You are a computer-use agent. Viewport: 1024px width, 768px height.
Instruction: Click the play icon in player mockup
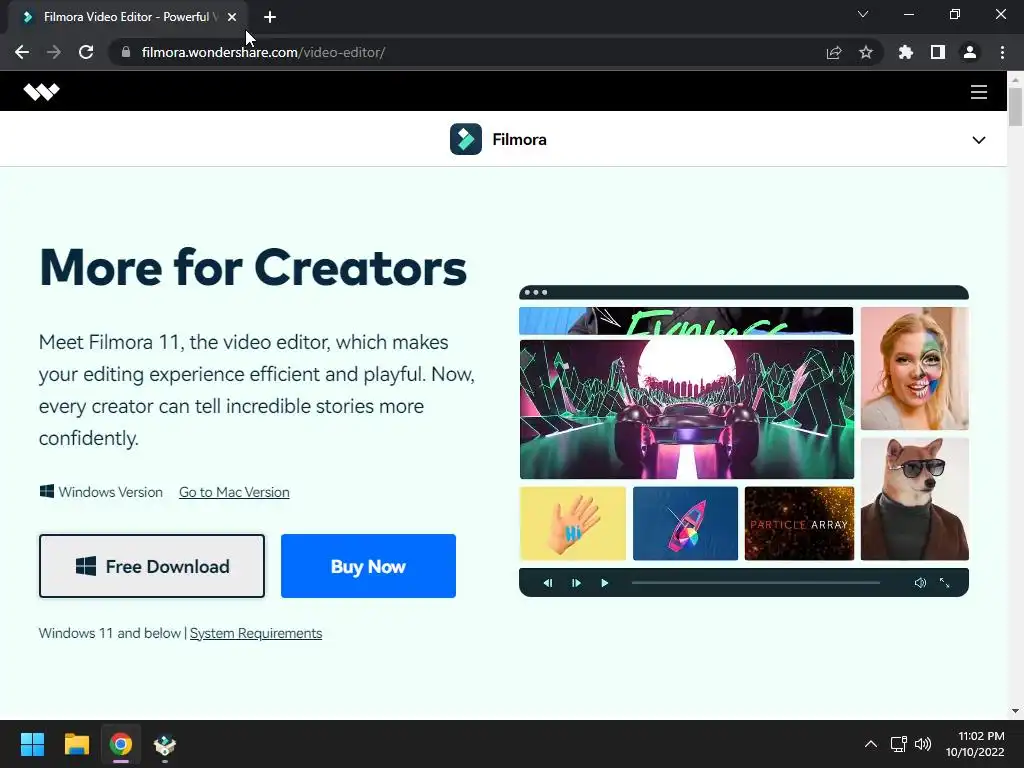pyautogui.click(x=605, y=583)
